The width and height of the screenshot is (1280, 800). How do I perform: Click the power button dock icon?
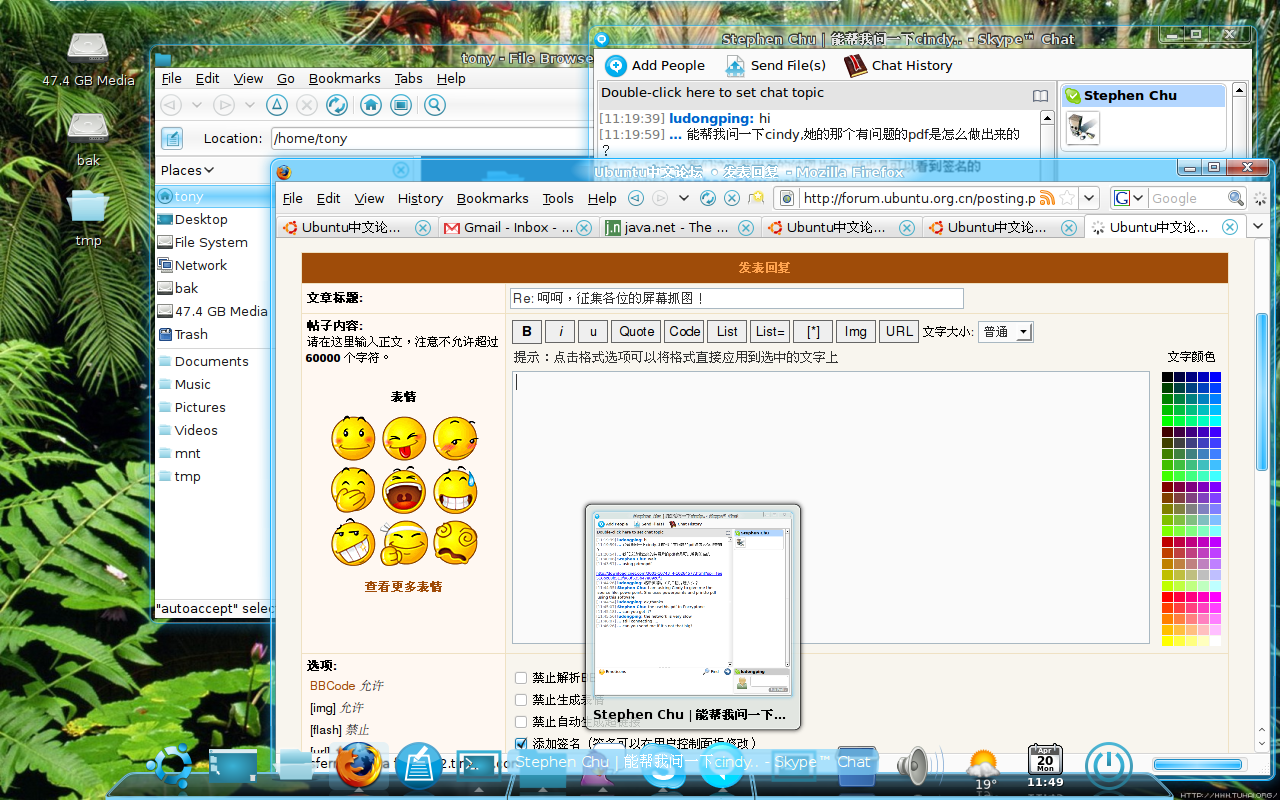click(1108, 765)
